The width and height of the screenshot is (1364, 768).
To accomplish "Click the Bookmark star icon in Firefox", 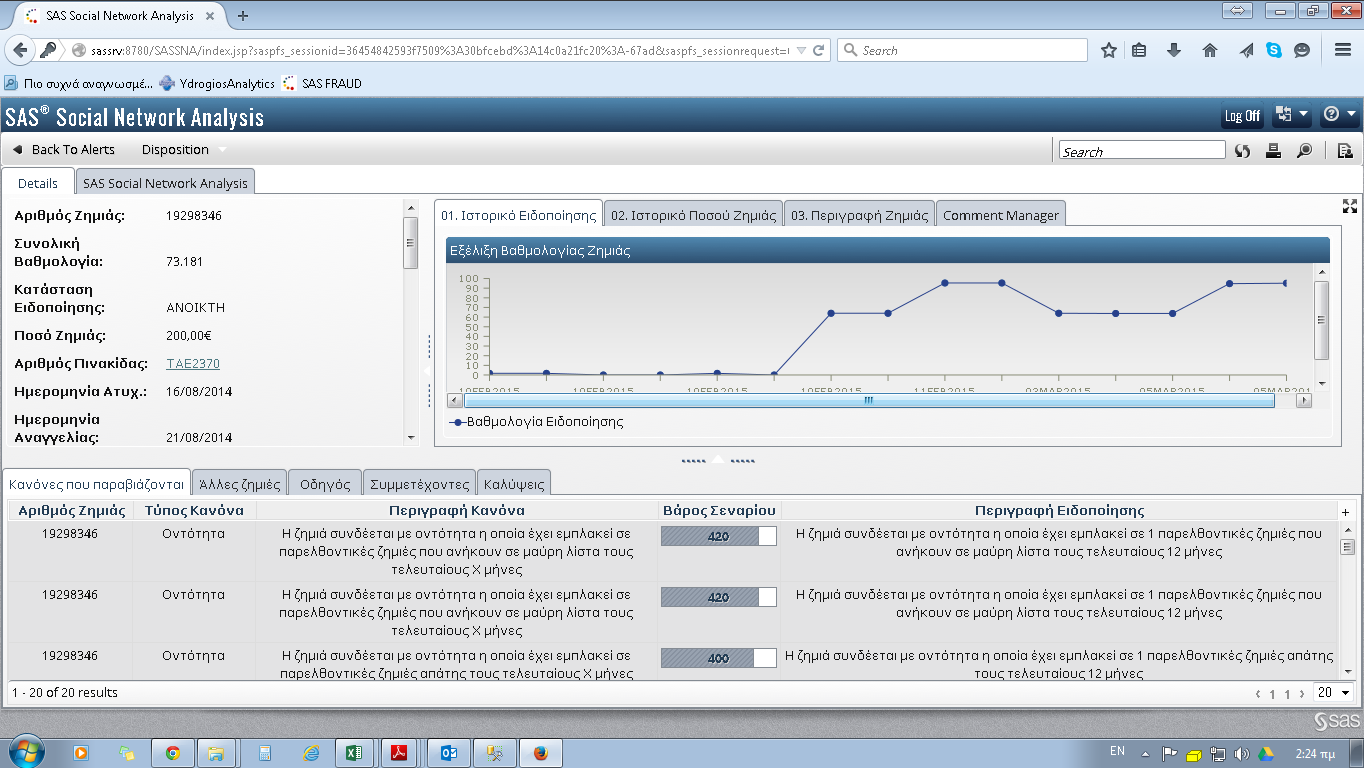I will (1108, 50).
